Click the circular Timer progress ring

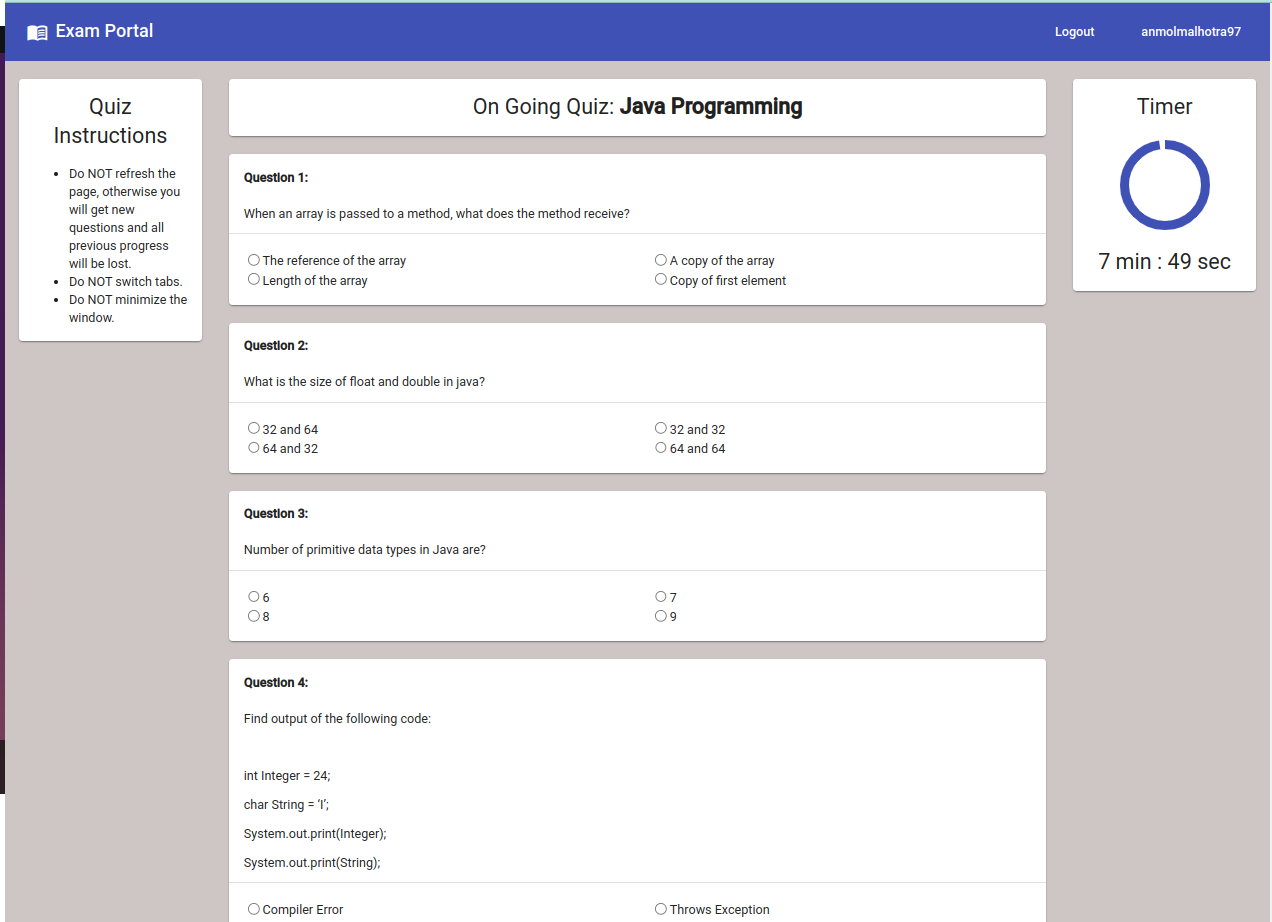click(1164, 185)
